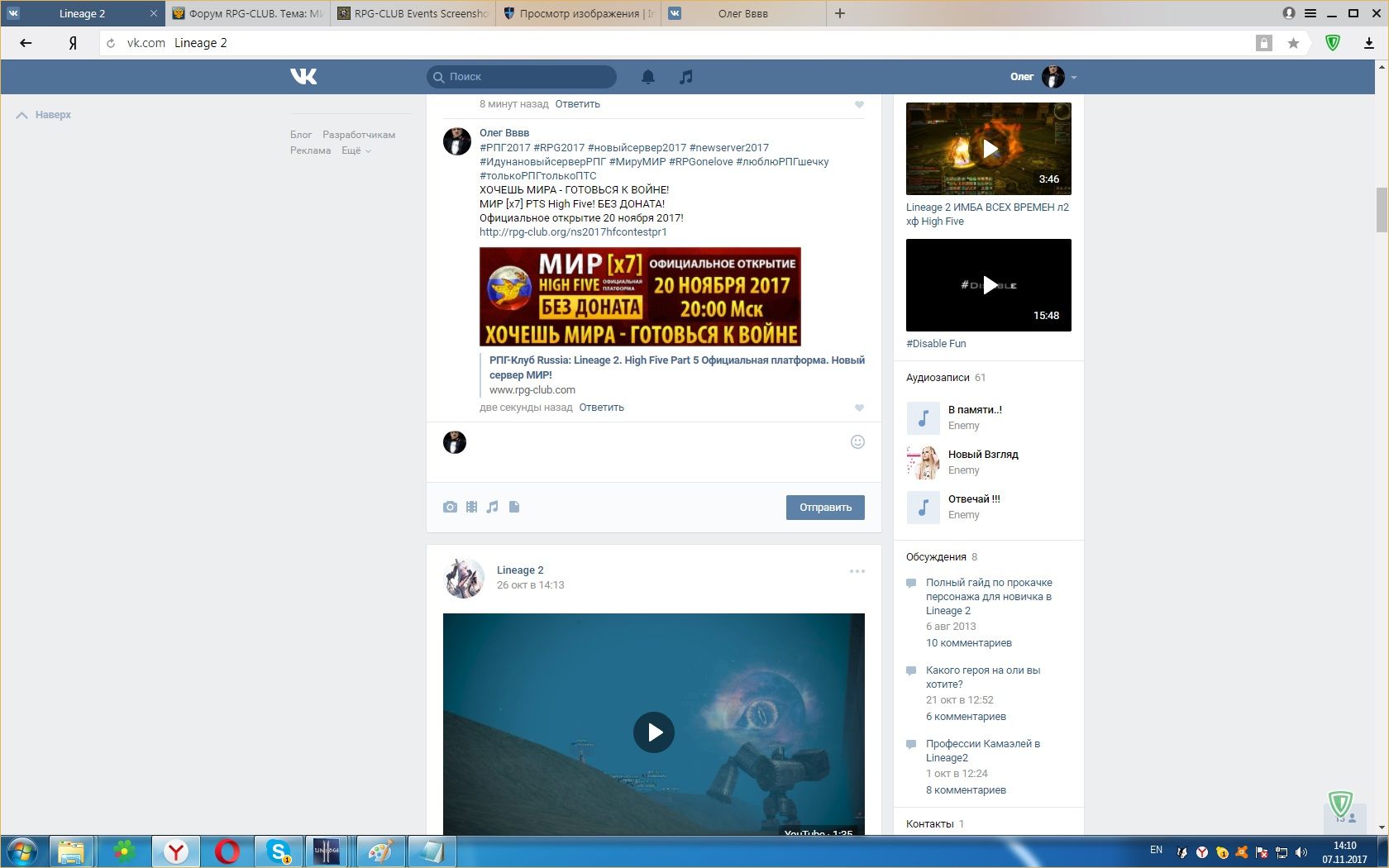Play the #Disable Fun video thumbnail
The height and width of the screenshot is (868, 1389).
(x=989, y=285)
